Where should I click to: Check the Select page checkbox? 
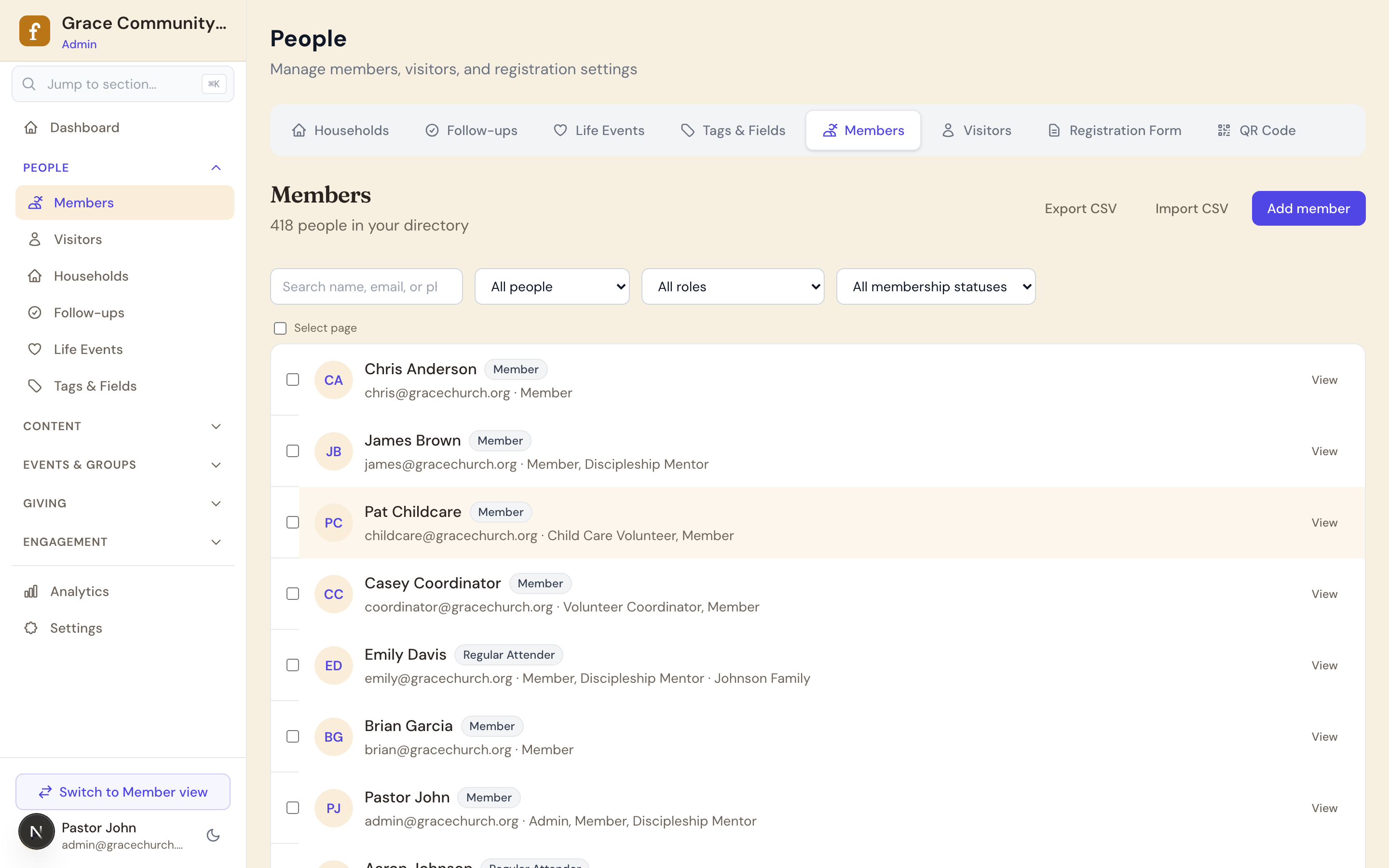pos(280,328)
